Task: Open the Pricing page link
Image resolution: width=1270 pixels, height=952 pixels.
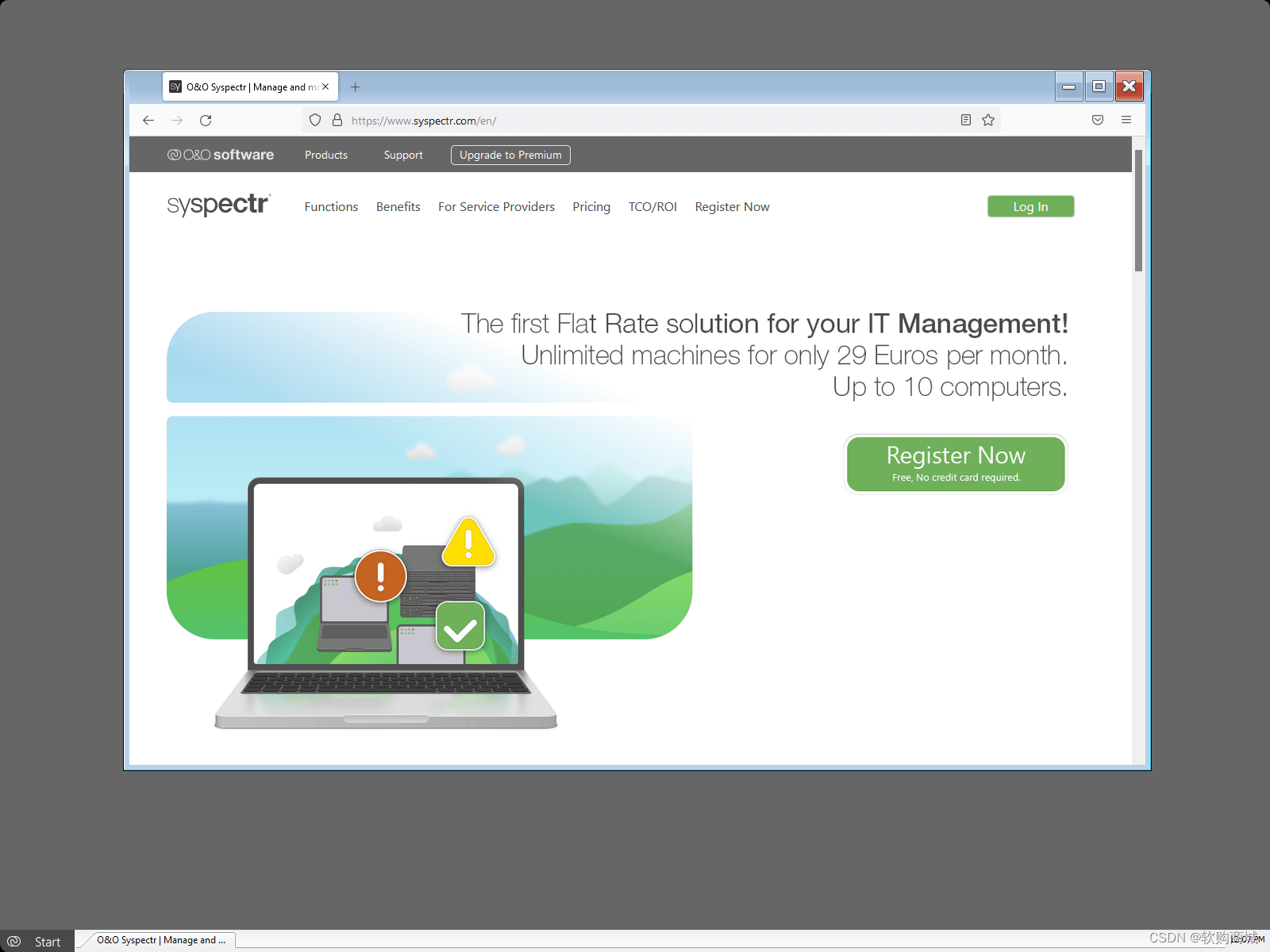Action: [x=591, y=206]
